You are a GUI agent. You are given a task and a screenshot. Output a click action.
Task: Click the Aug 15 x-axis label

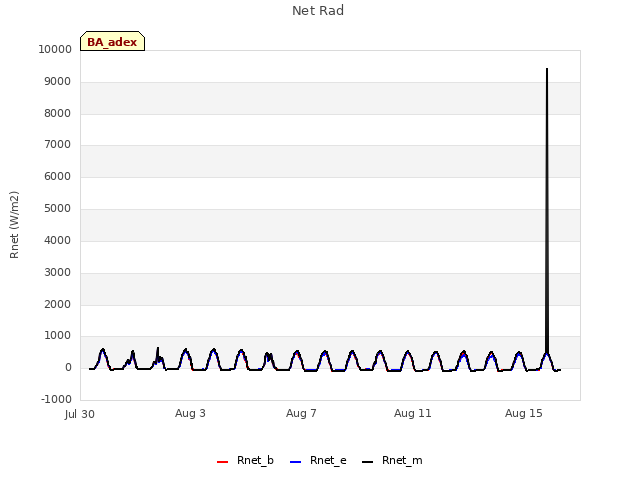coord(524,413)
